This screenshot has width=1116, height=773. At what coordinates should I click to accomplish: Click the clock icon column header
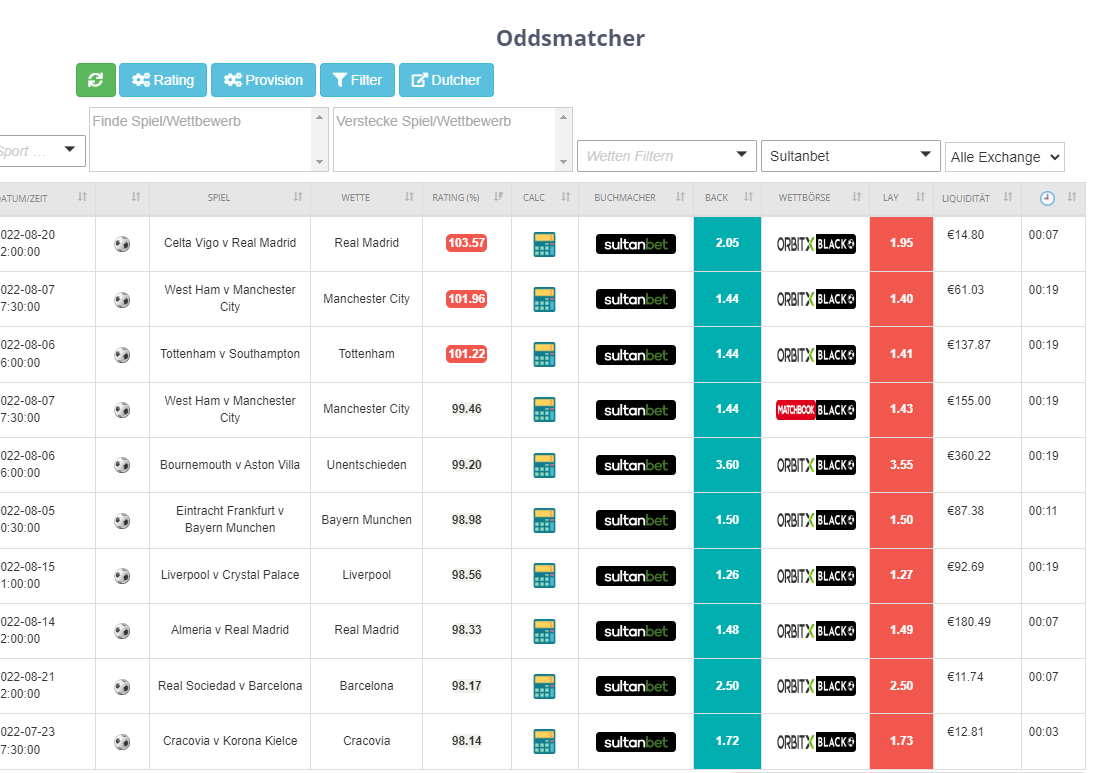(1047, 198)
